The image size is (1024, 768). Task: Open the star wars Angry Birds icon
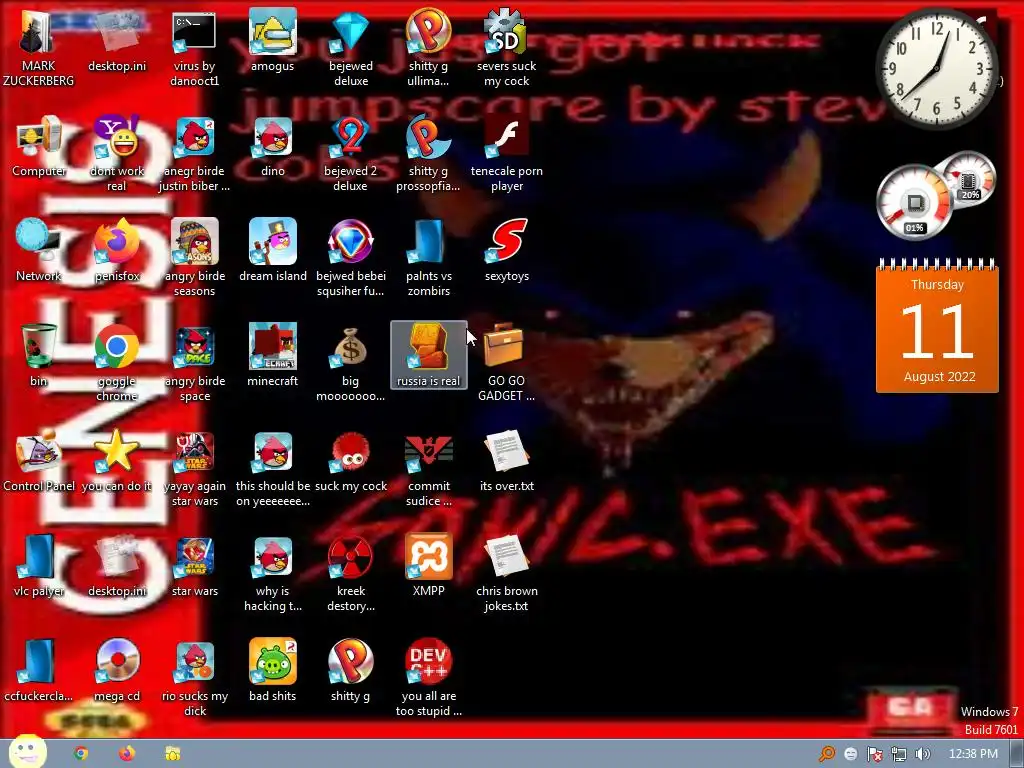(x=194, y=566)
